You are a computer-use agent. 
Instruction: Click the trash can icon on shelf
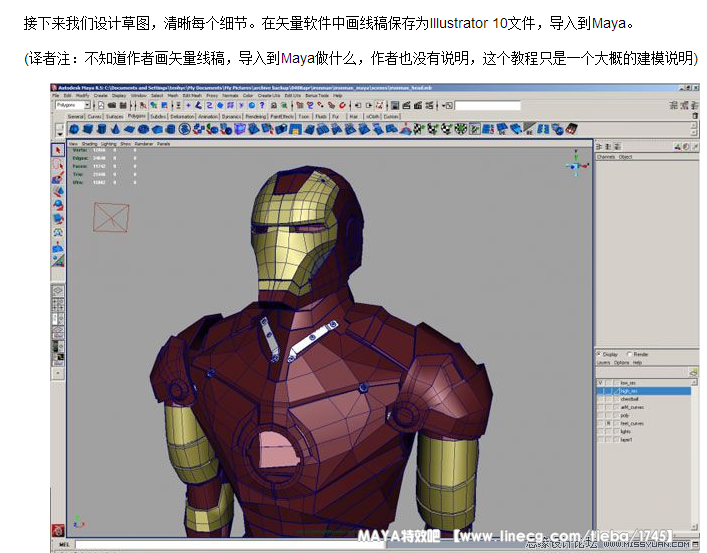tap(695, 116)
